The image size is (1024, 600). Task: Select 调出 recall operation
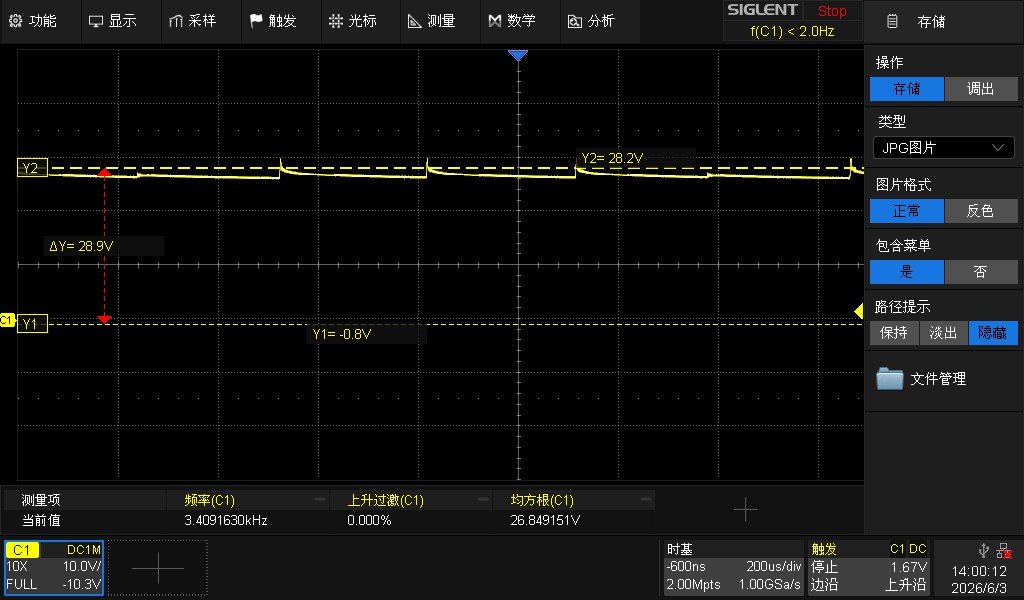(980, 89)
